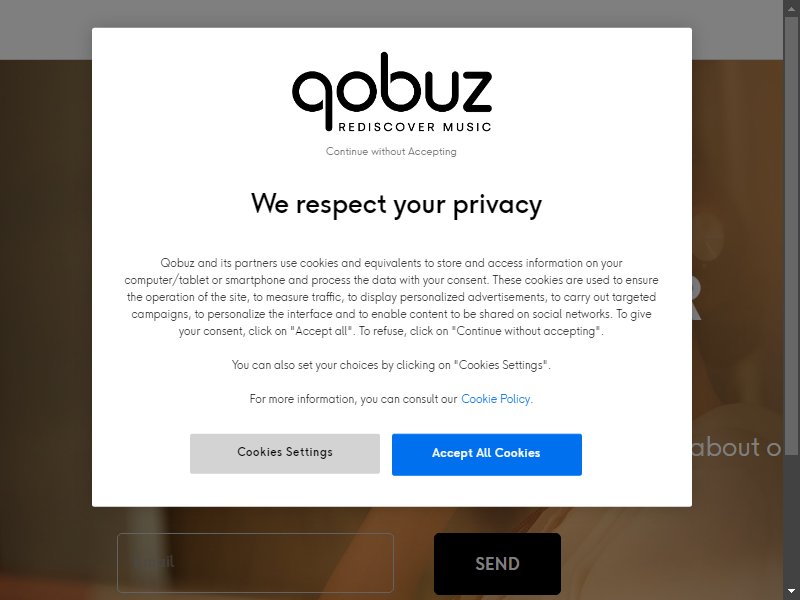Click the We respect your privacy heading

396,204
